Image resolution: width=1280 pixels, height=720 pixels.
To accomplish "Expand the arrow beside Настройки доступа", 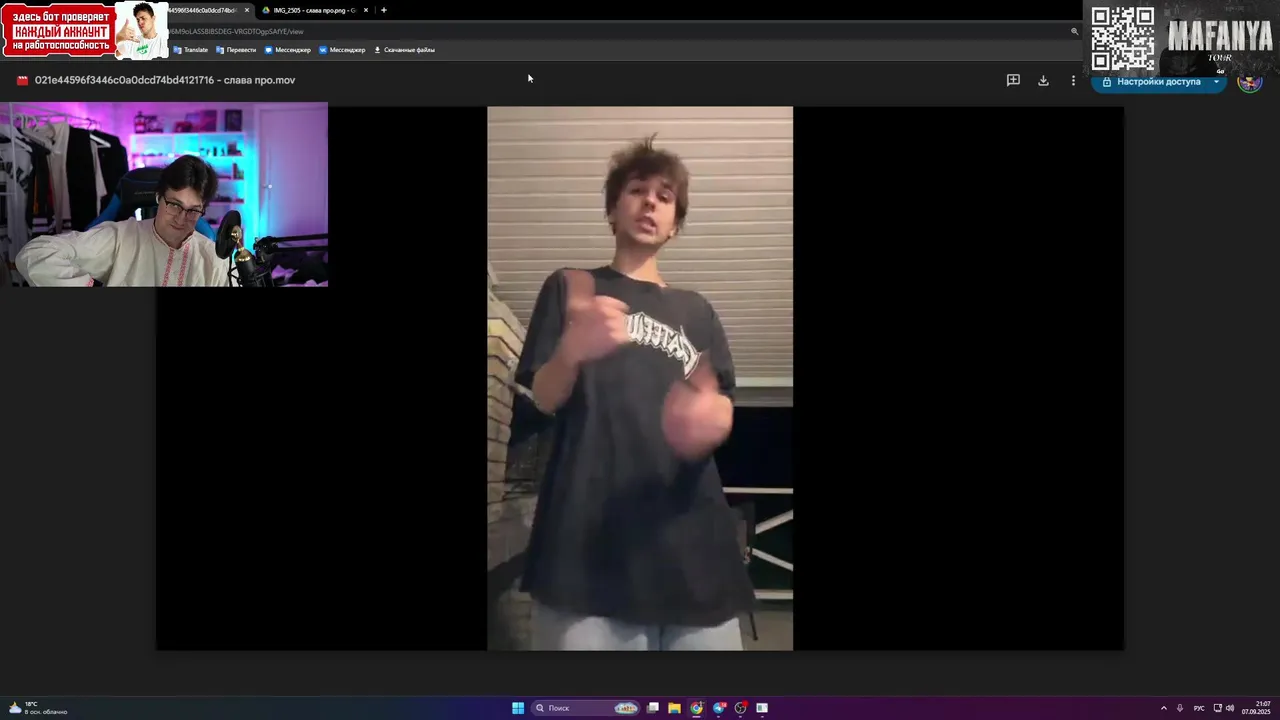I will pos(1217,82).
